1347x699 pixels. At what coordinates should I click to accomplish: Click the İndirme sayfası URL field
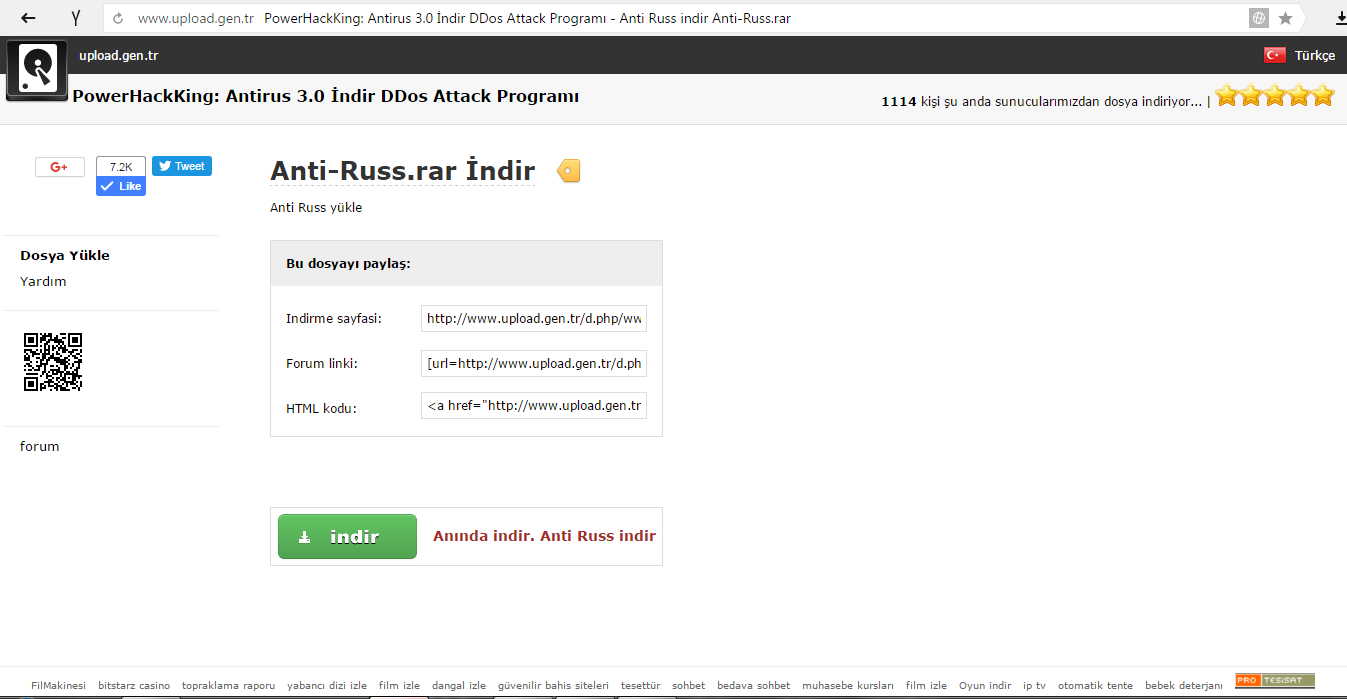click(534, 319)
